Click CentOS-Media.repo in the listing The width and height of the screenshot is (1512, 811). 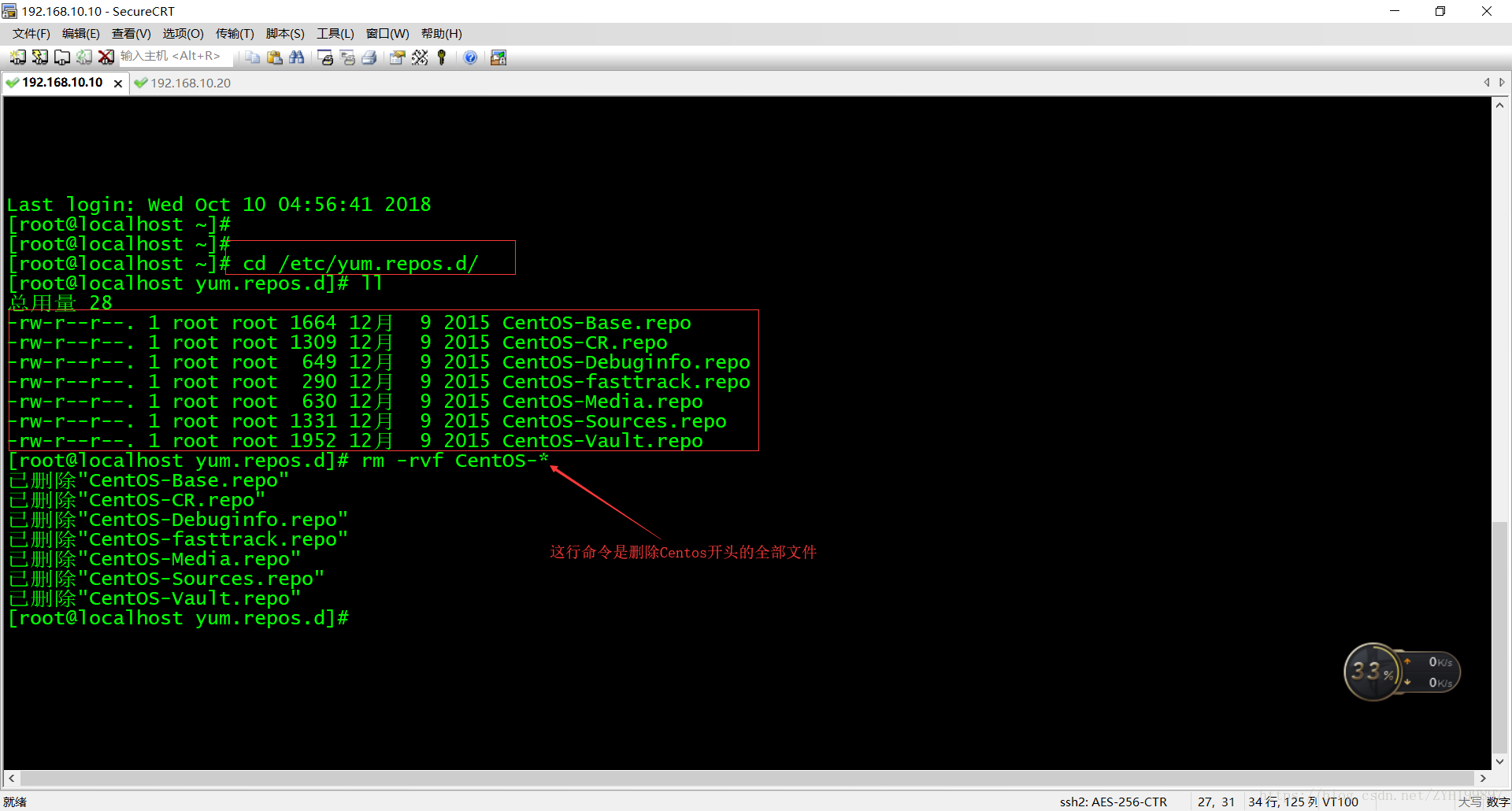pos(602,402)
